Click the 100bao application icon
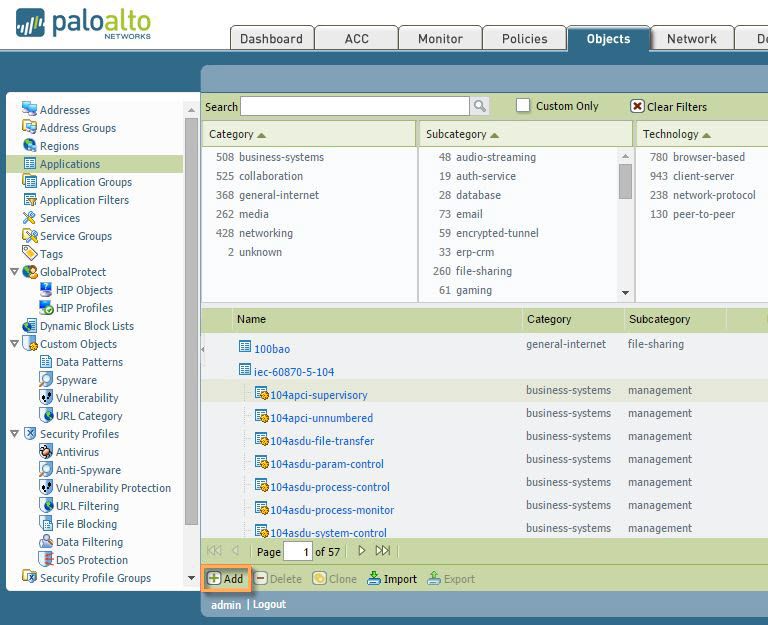The image size is (768, 625). (x=245, y=347)
